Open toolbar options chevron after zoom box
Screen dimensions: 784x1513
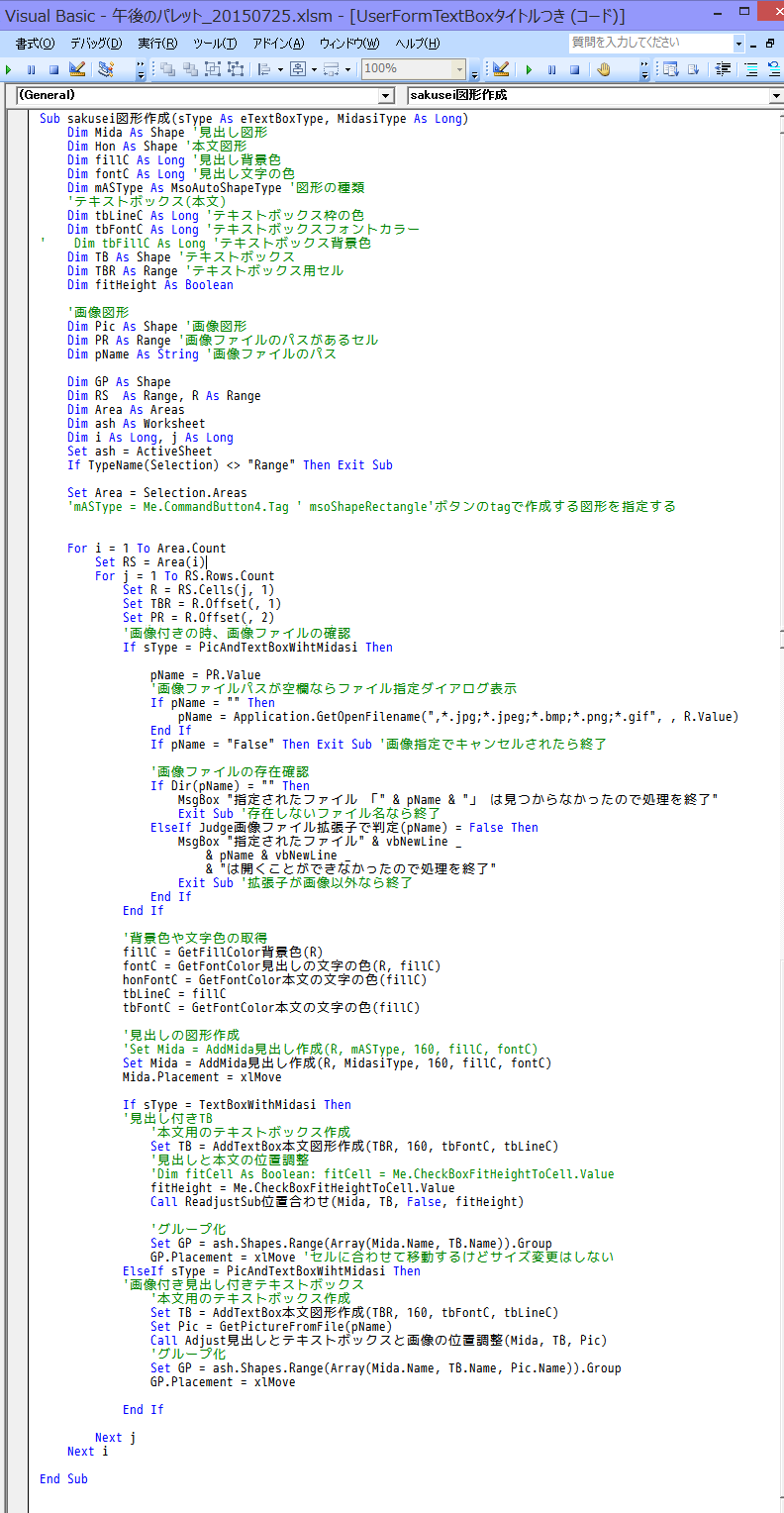pos(474,71)
